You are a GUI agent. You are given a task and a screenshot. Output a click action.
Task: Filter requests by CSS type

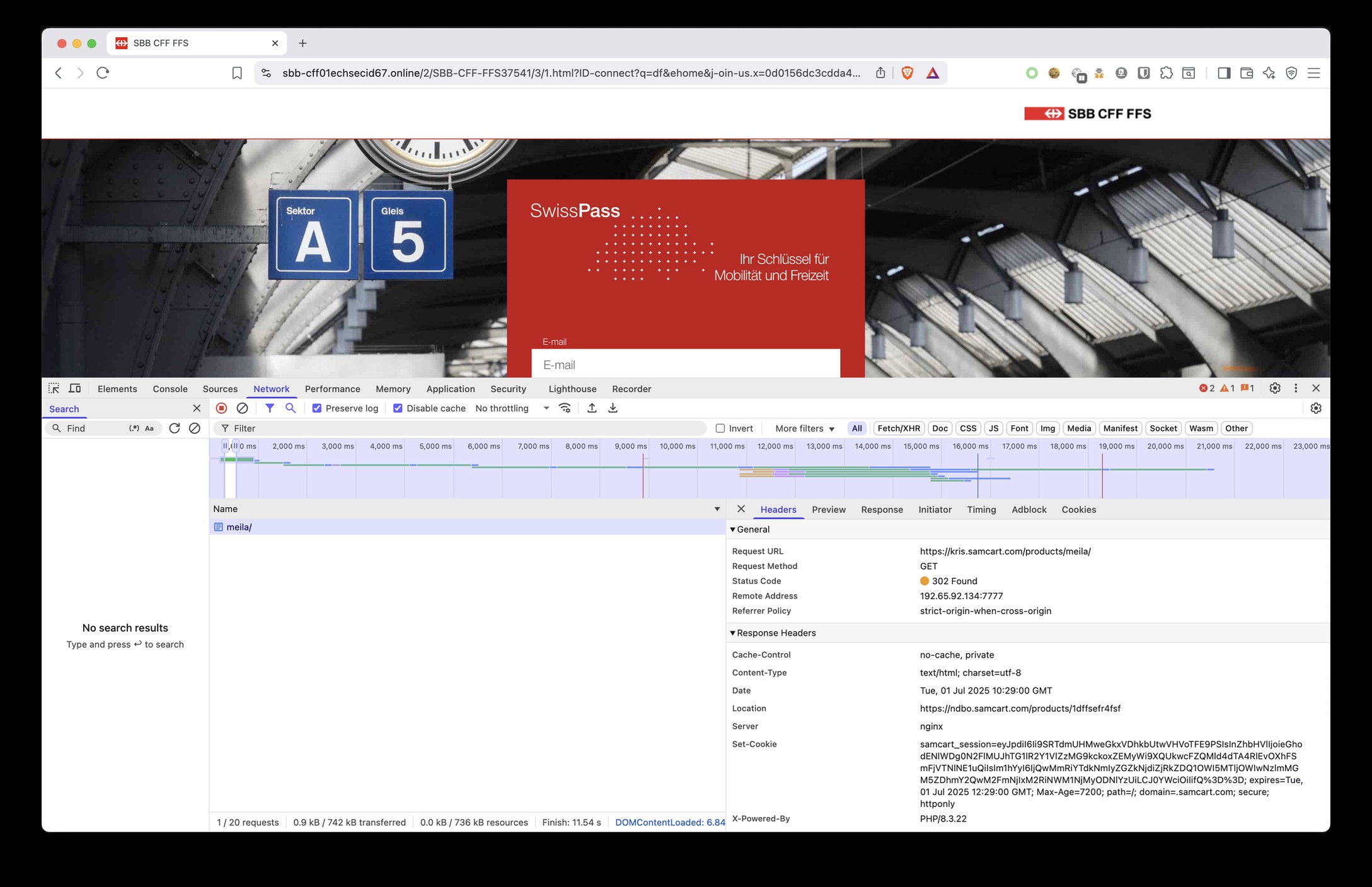tap(968, 428)
